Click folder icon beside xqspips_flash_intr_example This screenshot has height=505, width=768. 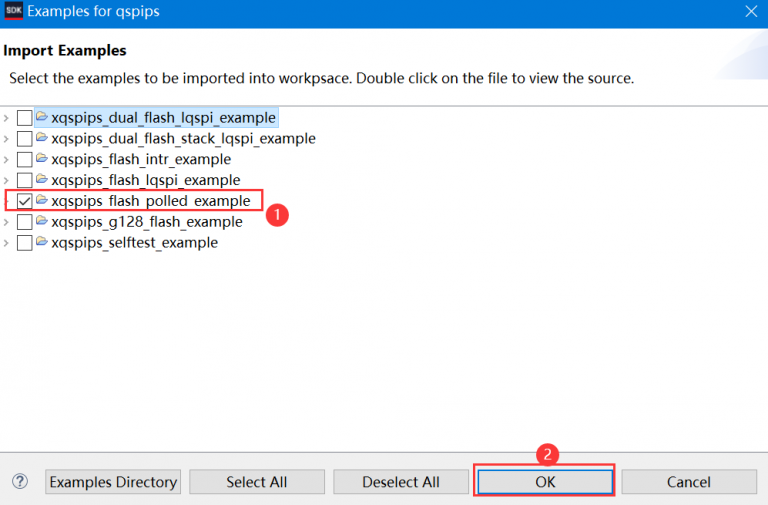[42, 159]
